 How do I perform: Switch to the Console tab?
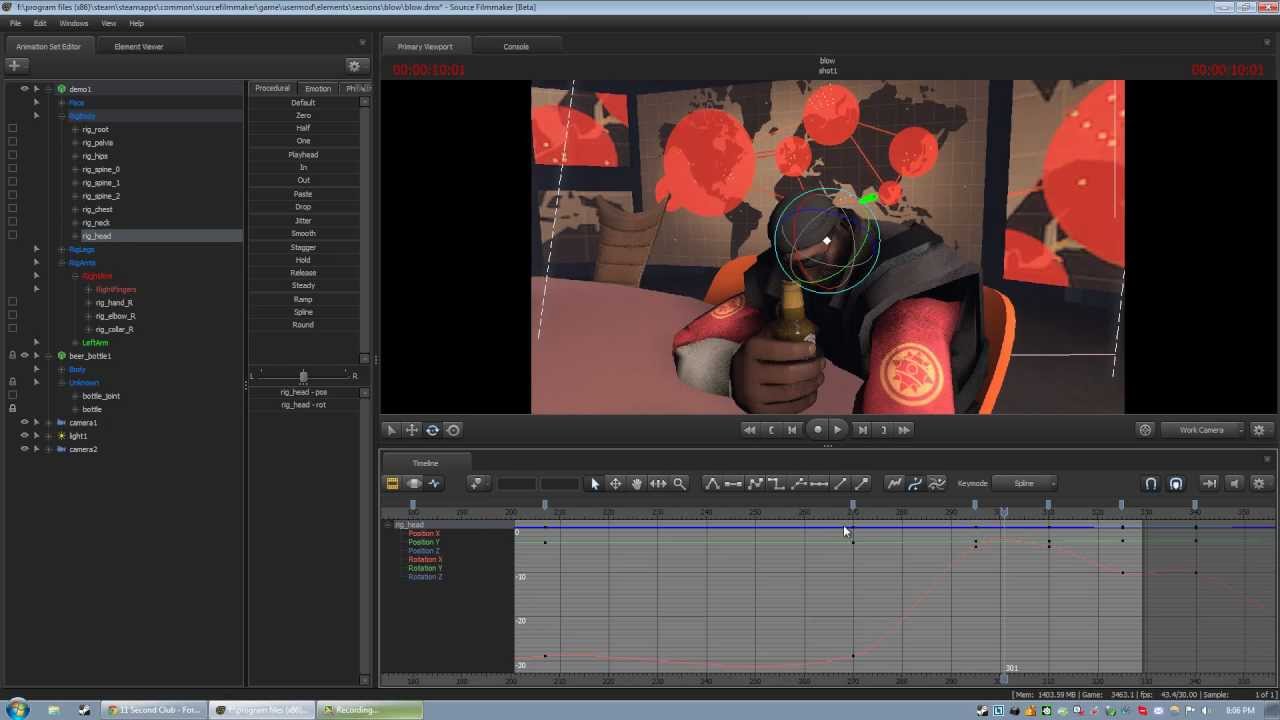point(516,46)
